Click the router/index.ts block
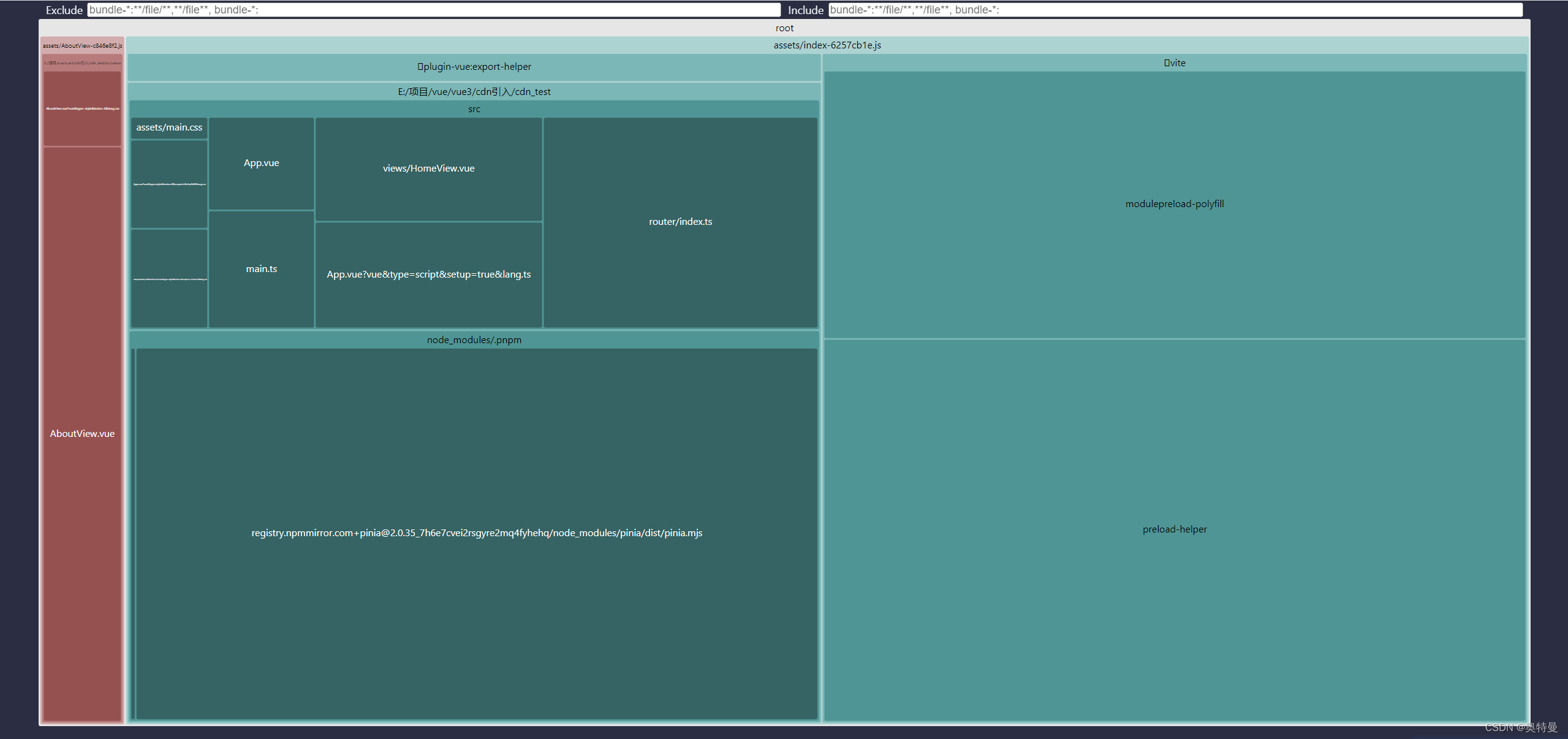1568x739 pixels. coord(680,221)
